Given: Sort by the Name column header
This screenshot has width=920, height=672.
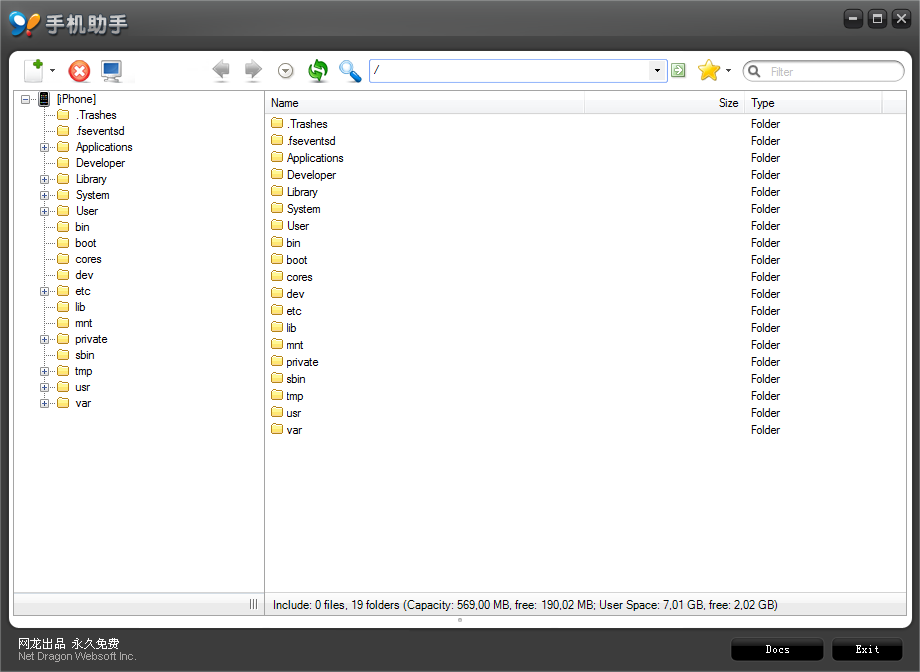Looking at the screenshot, I should [425, 103].
